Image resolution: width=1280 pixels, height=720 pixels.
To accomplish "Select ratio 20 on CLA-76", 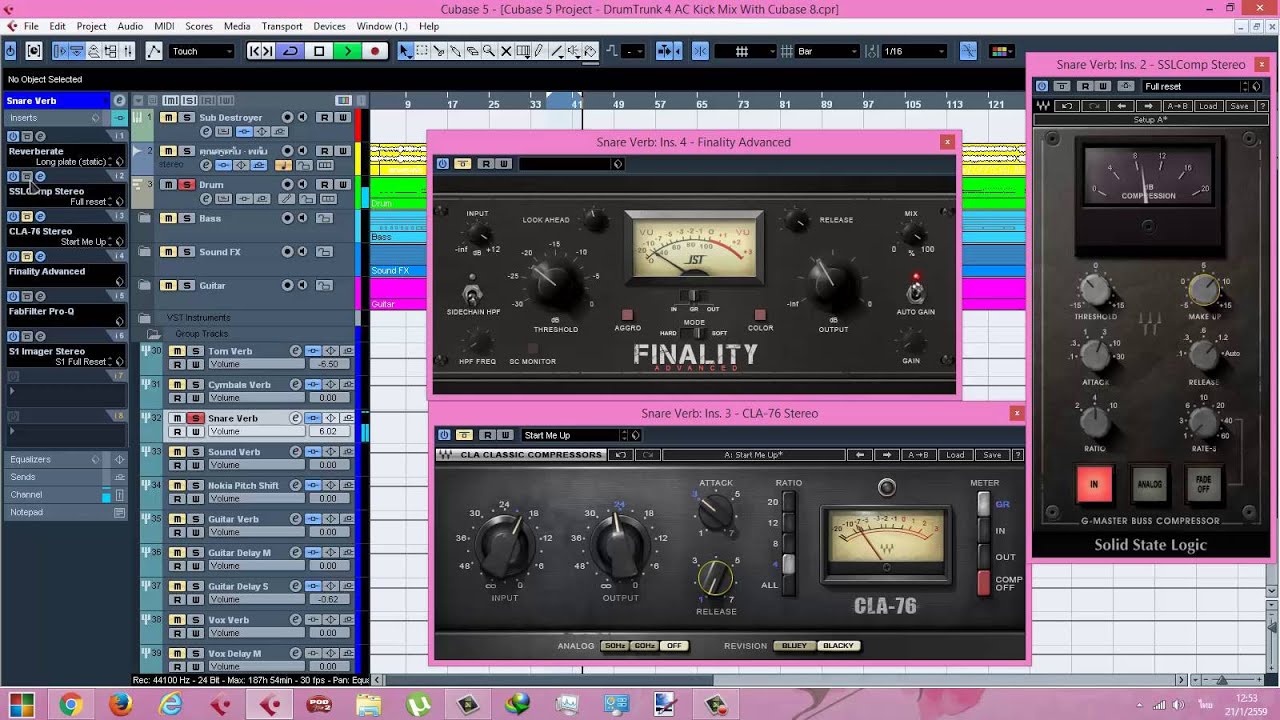I will coord(788,502).
